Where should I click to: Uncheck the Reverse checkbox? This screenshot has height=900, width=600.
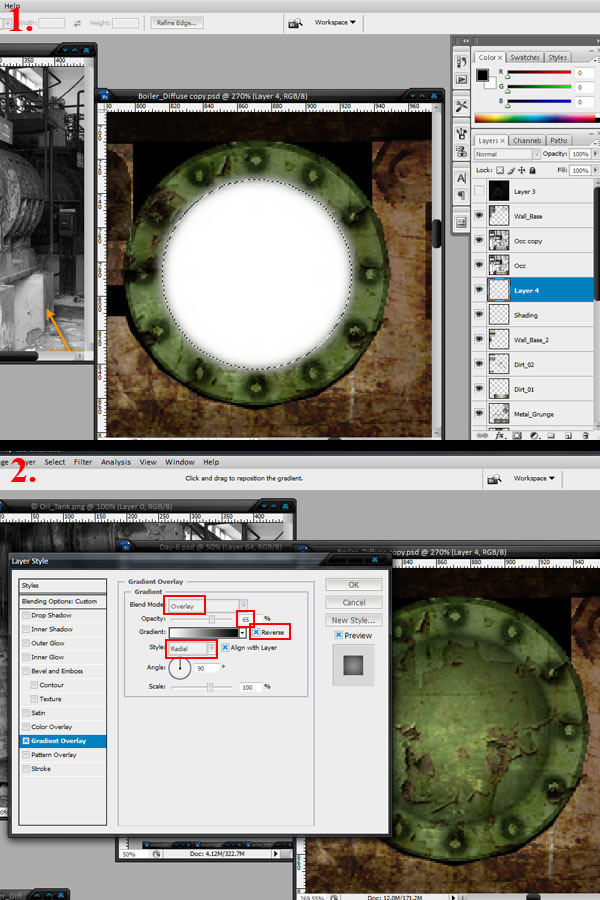pyautogui.click(x=256, y=632)
